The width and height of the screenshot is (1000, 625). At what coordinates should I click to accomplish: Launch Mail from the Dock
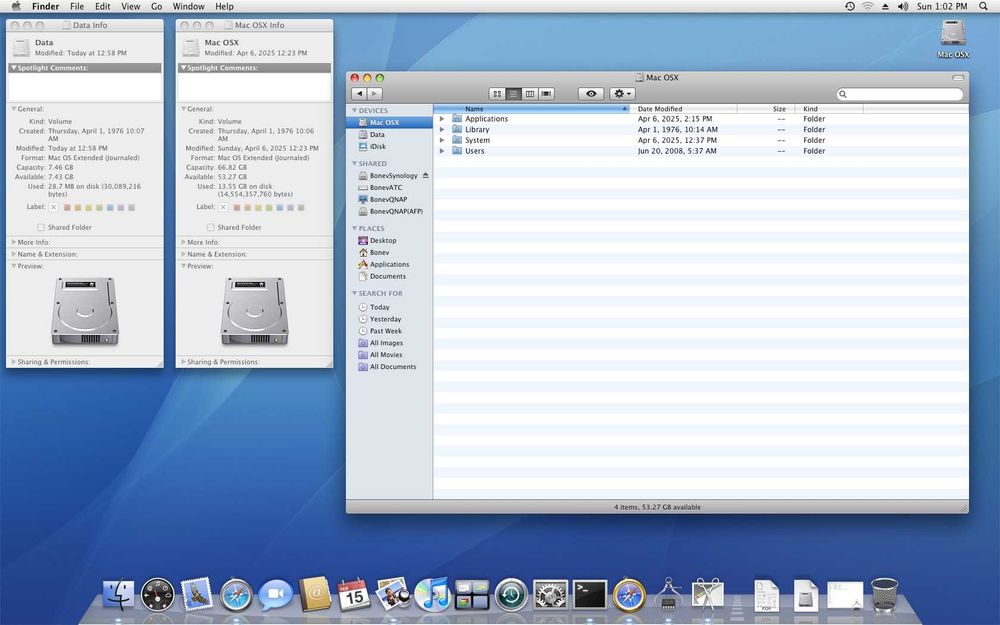pos(196,594)
